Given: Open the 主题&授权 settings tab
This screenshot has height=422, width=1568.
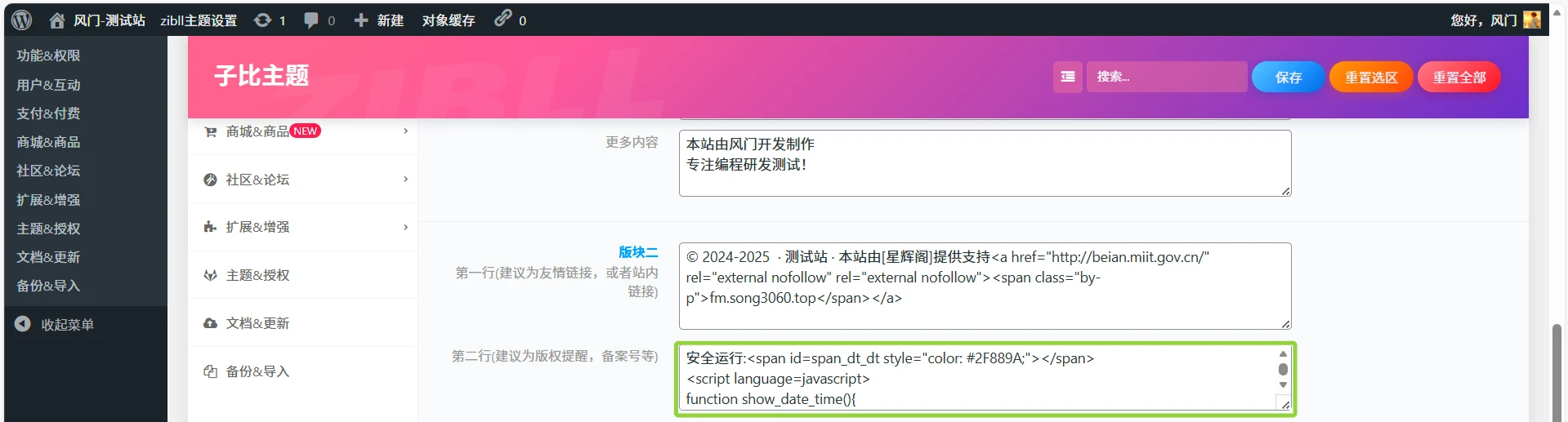Looking at the screenshot, I should point(257,275).
